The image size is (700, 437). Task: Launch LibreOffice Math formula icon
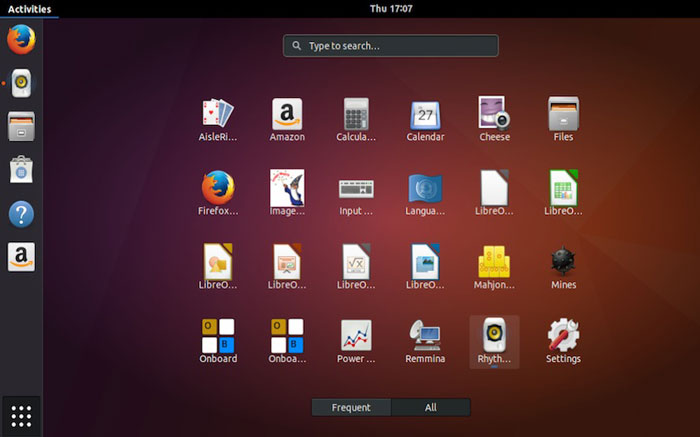356,267
